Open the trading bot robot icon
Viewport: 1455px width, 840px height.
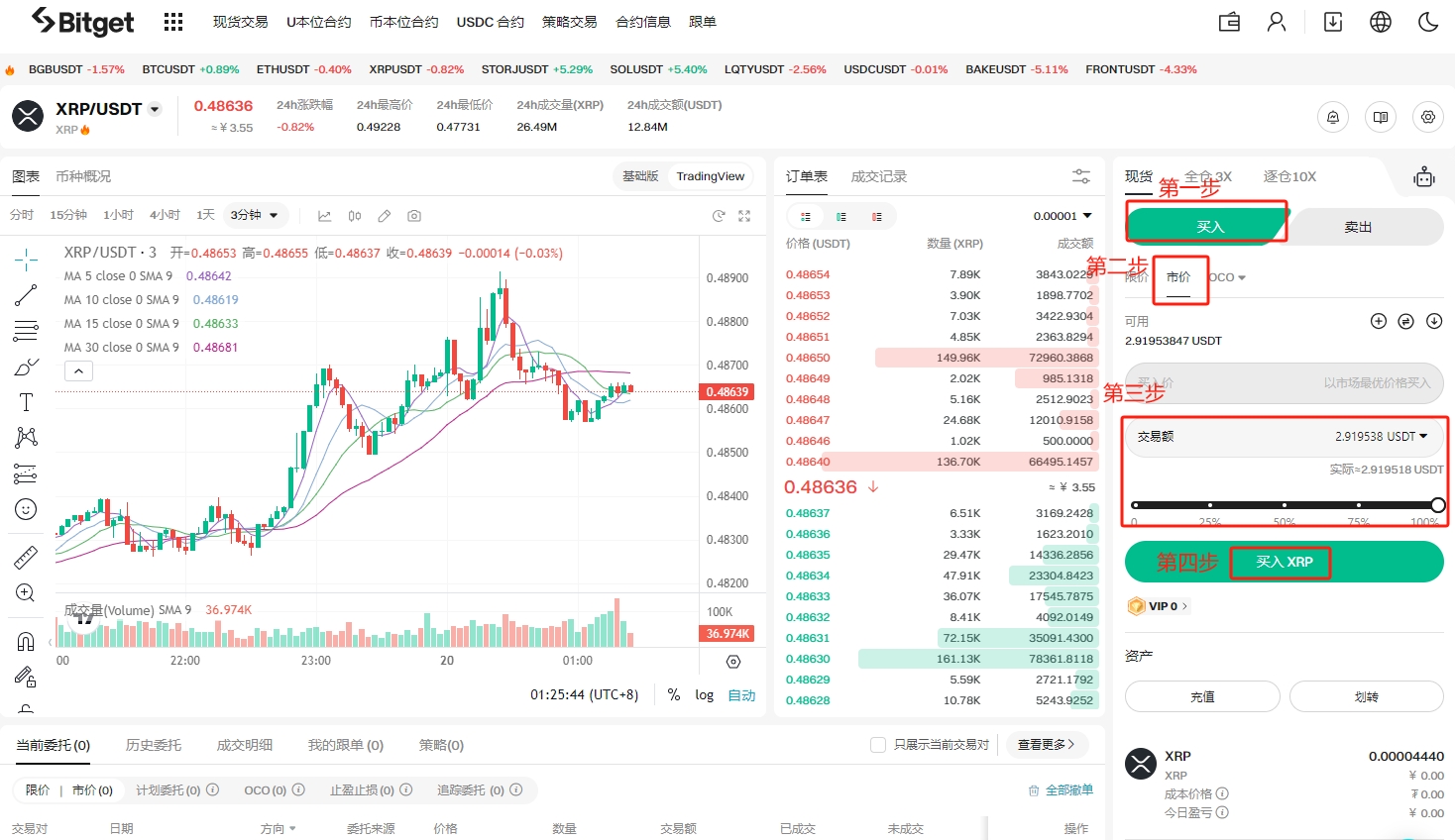pyautogui.click(x=1424, y=177)
